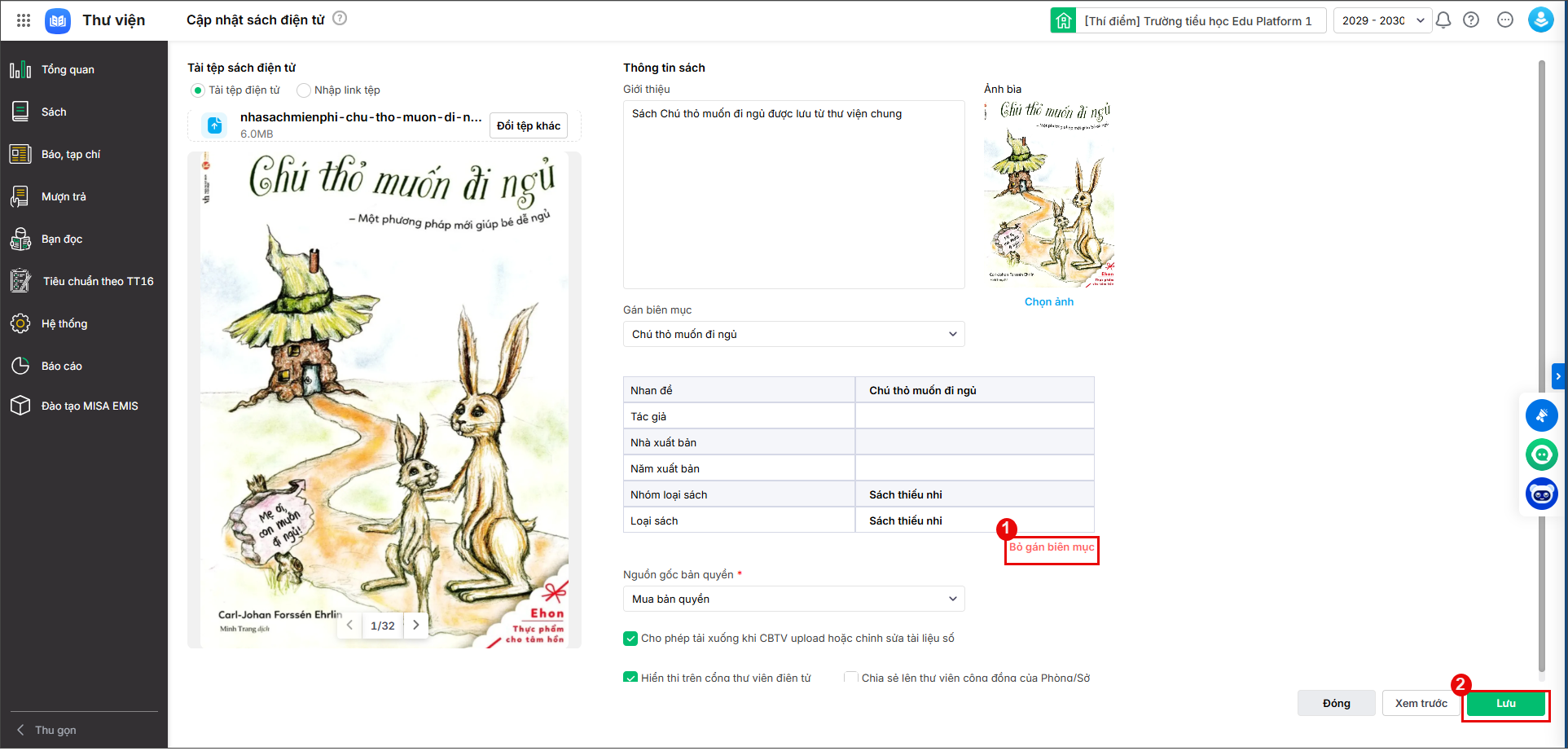Go to the next page of book preview
The height and width of the screenshot is (751, 1568).
click(x=416, y=626)
